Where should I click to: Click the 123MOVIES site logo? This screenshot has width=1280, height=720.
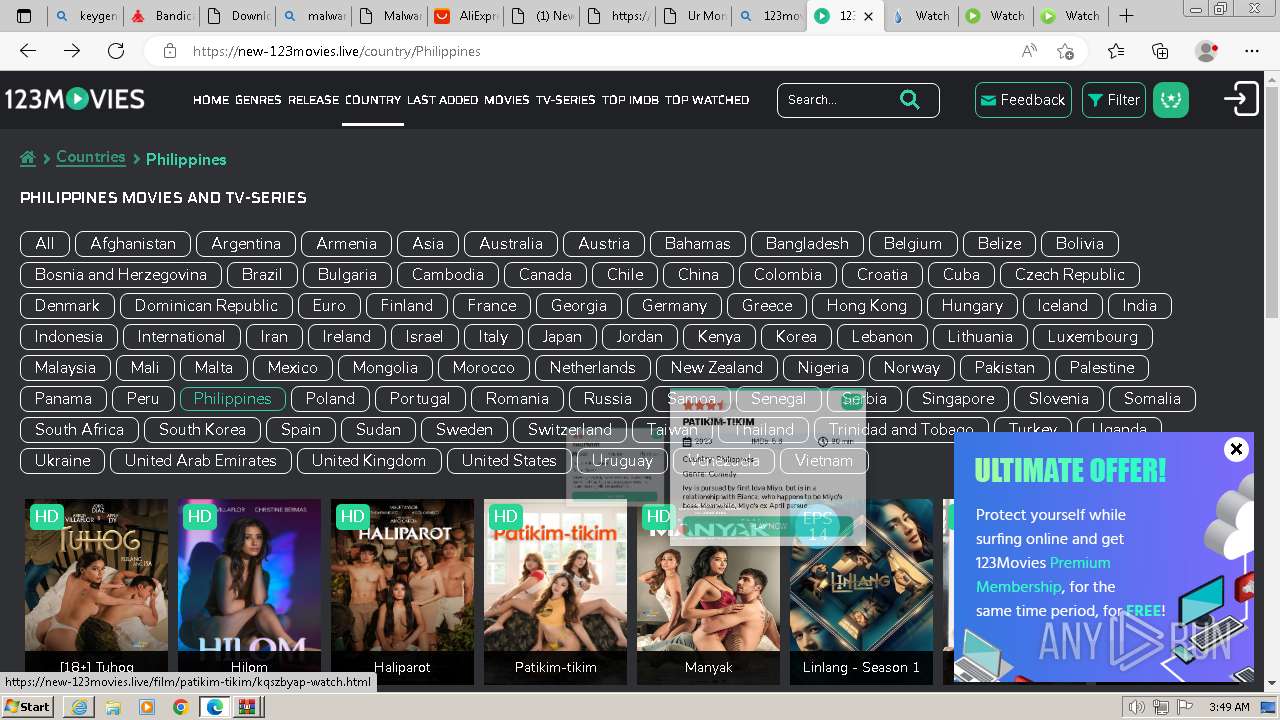coord(75,99)
